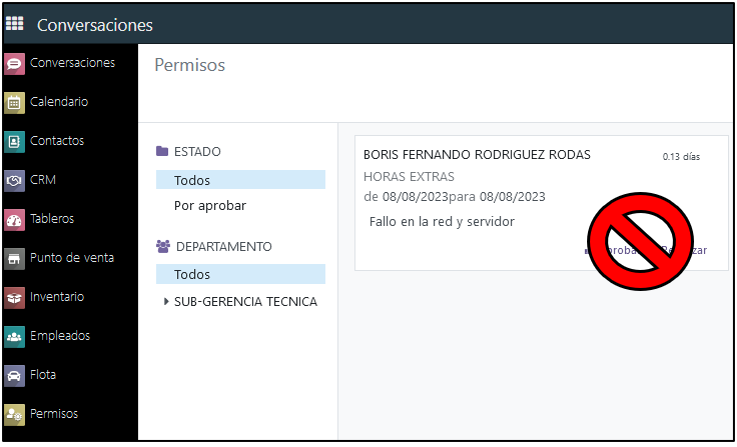Image resolution: width=737 pixels, height=447 pixels.
Task: Click the Punto de venta shop icon
Action: 14,259
